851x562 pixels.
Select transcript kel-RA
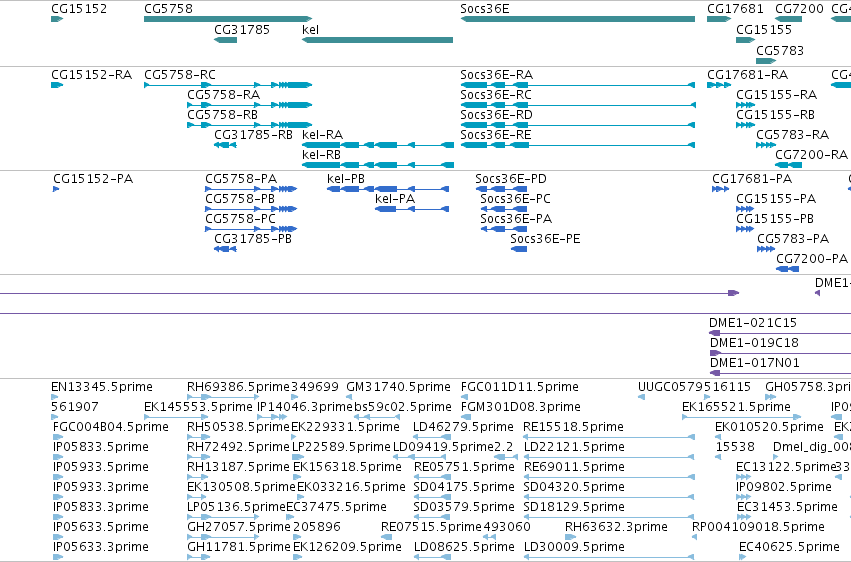tap(378, 145)
